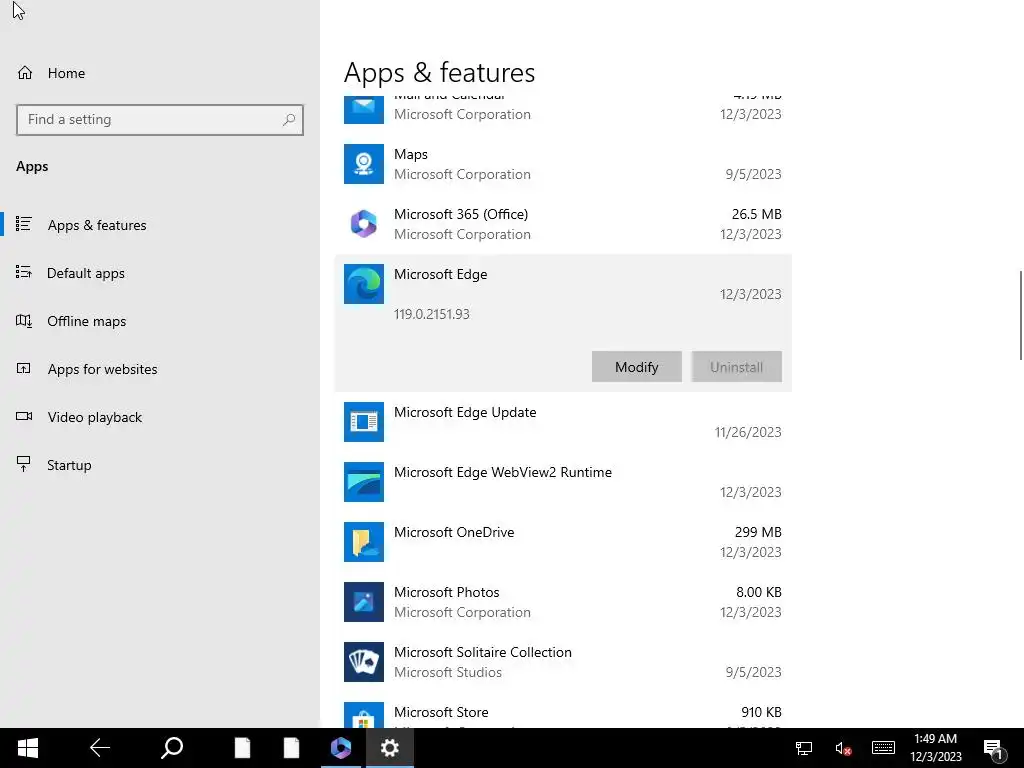
Task: Click the Settings gear in the taskbar
Action: 390,748
